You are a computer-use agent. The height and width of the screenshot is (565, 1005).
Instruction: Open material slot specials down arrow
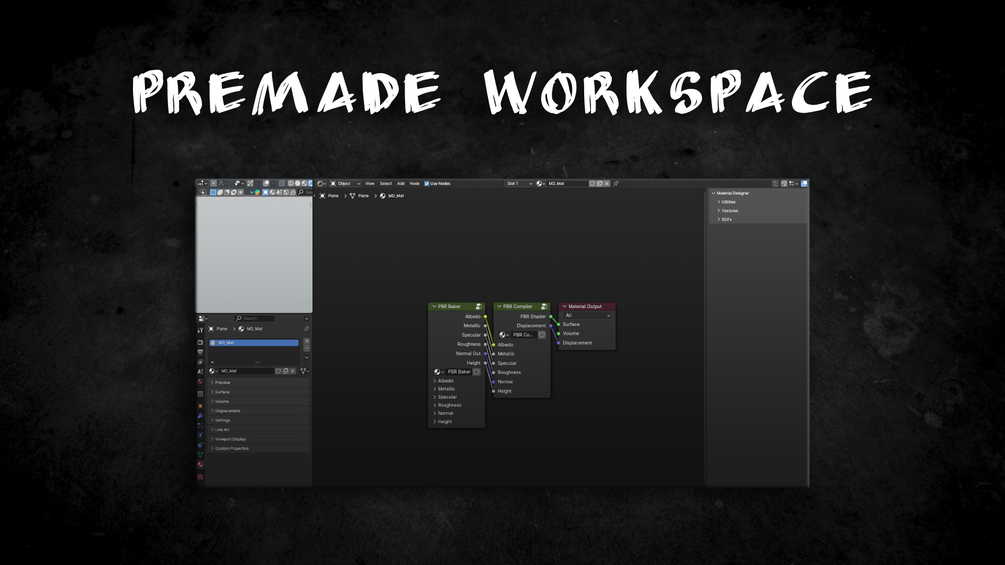point(306,358)
